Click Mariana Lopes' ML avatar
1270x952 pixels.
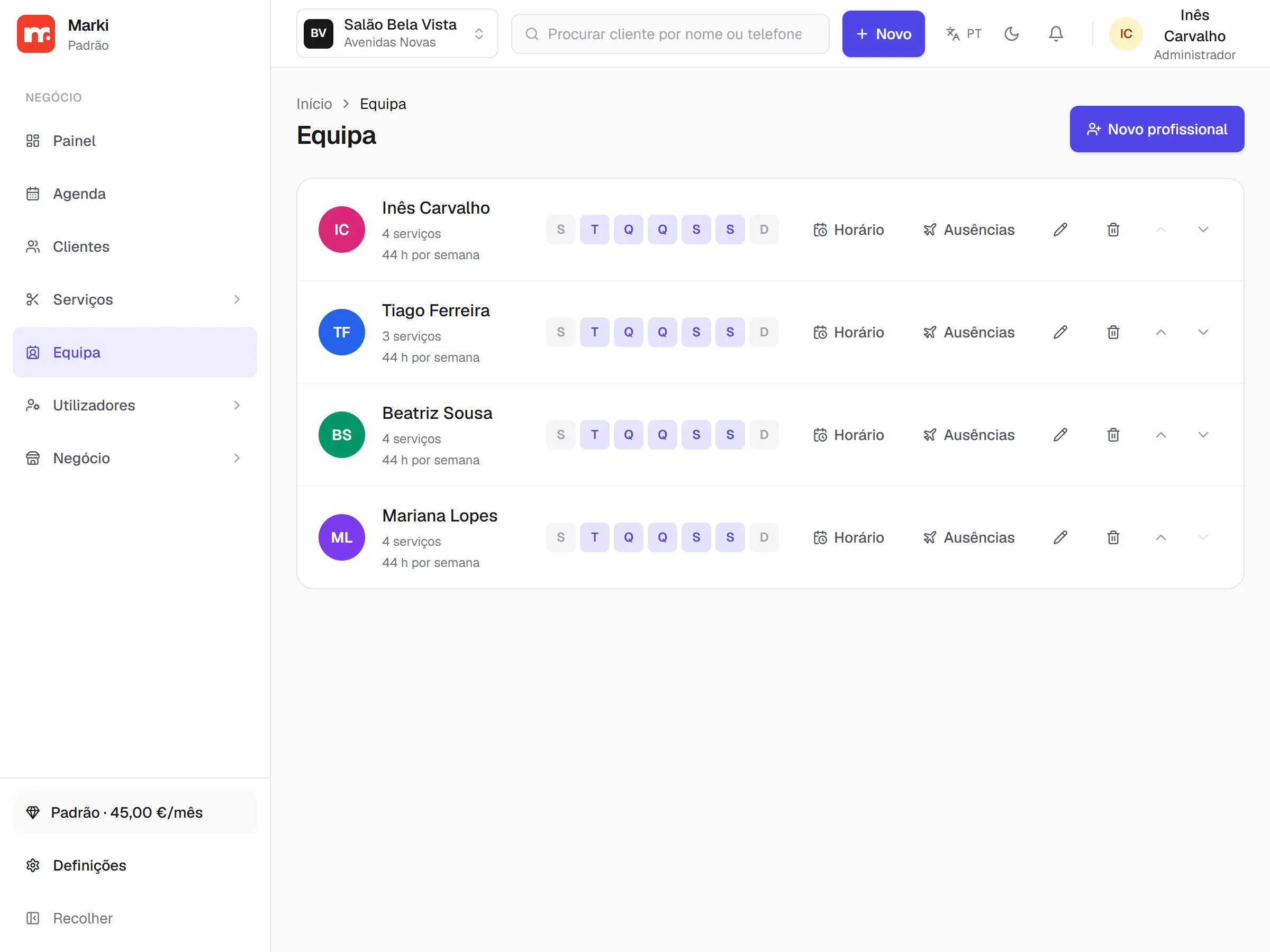pos(342,538)
